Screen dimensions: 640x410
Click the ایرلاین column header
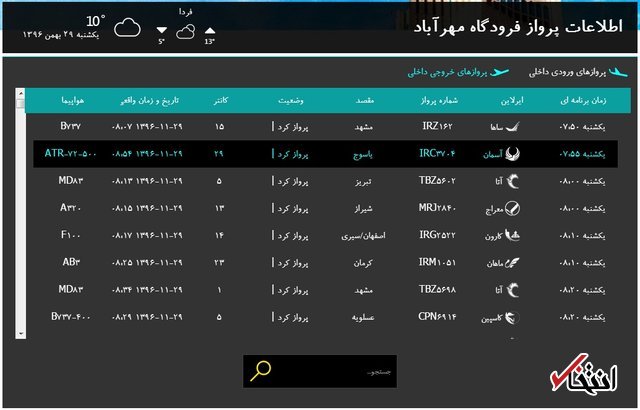tap(512, 100)
